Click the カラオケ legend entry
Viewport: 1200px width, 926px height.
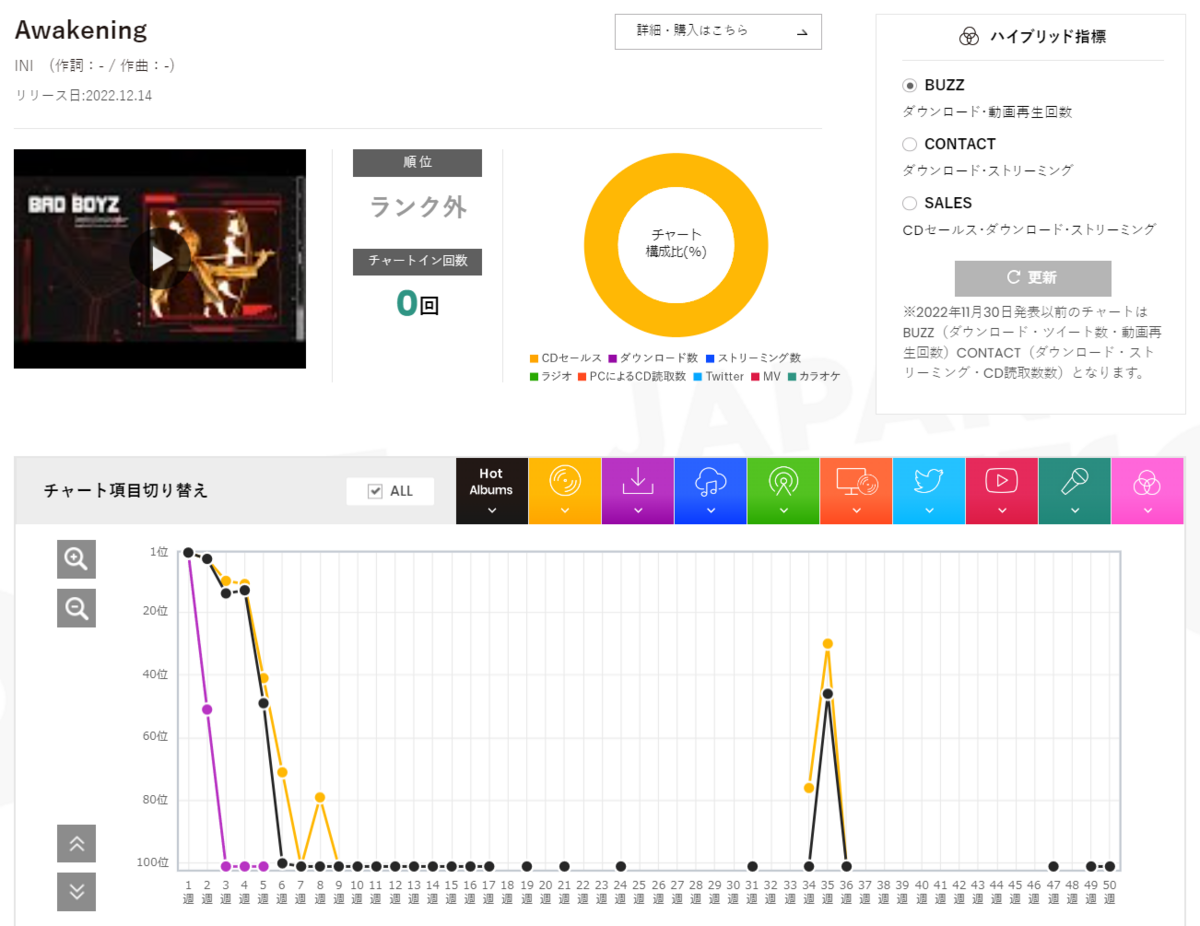pos(814,377)
